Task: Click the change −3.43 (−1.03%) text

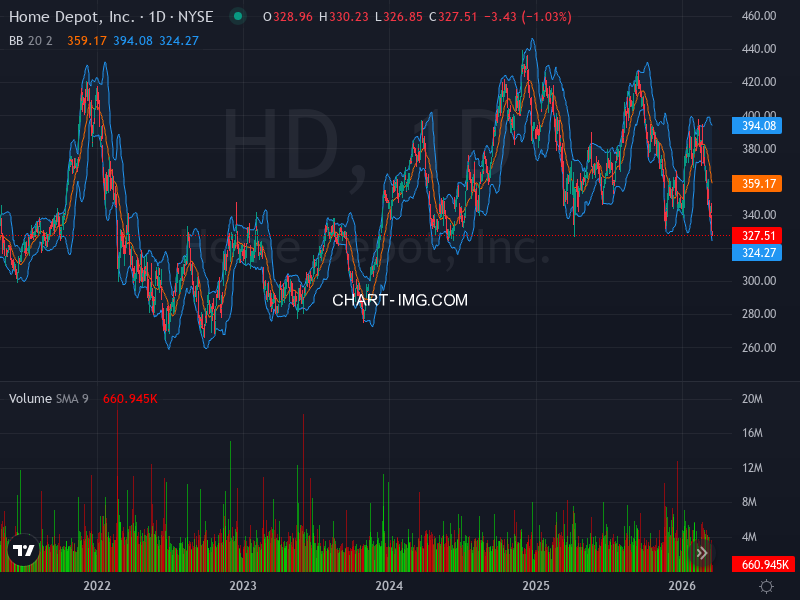Action: pyautogui.click(x=528, y=17)
